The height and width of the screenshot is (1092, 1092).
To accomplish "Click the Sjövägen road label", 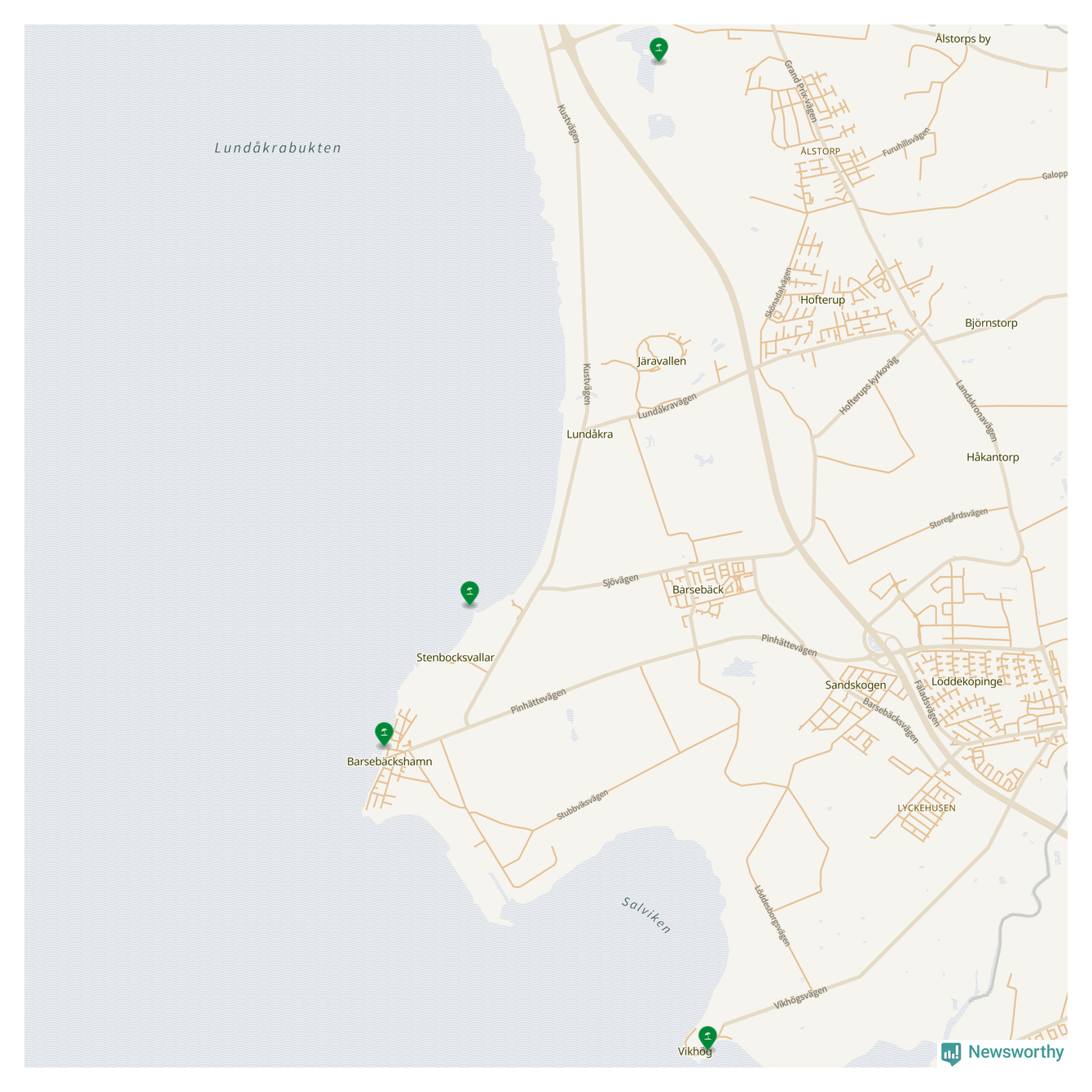I will pyautogui.click(x=621, y=581).
